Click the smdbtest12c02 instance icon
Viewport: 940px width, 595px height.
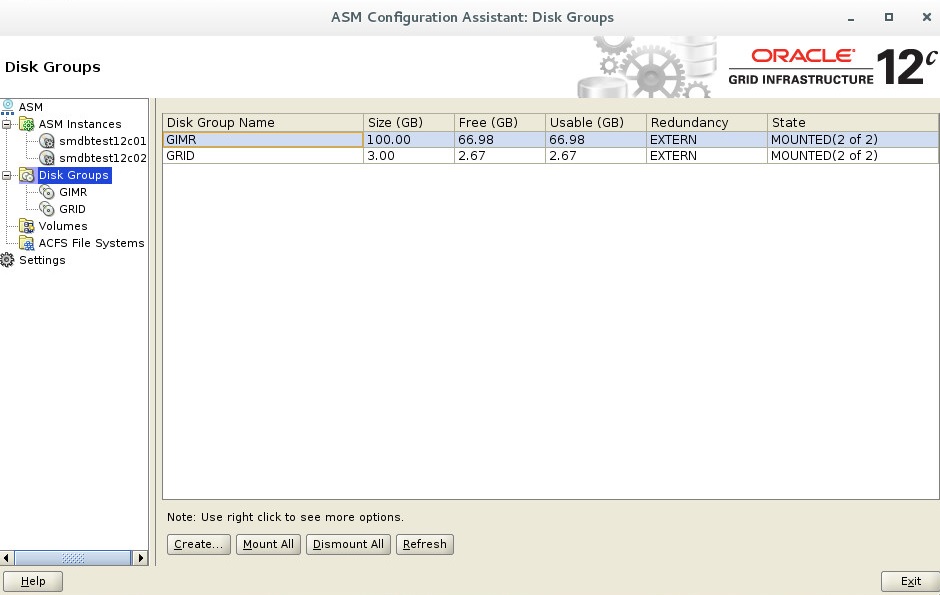[47, 158]
